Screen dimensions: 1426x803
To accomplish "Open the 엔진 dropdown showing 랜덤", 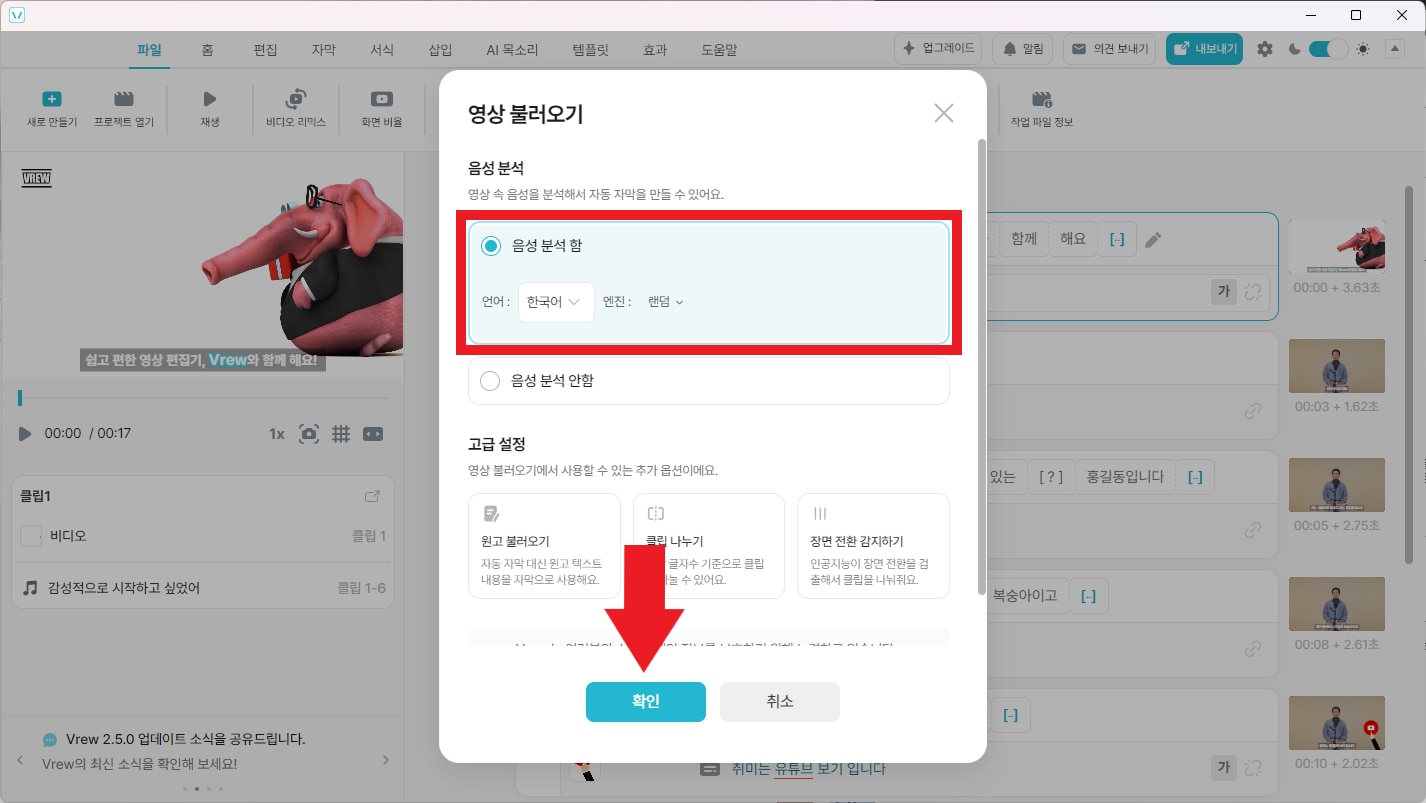I will click(x=665, y=302).
